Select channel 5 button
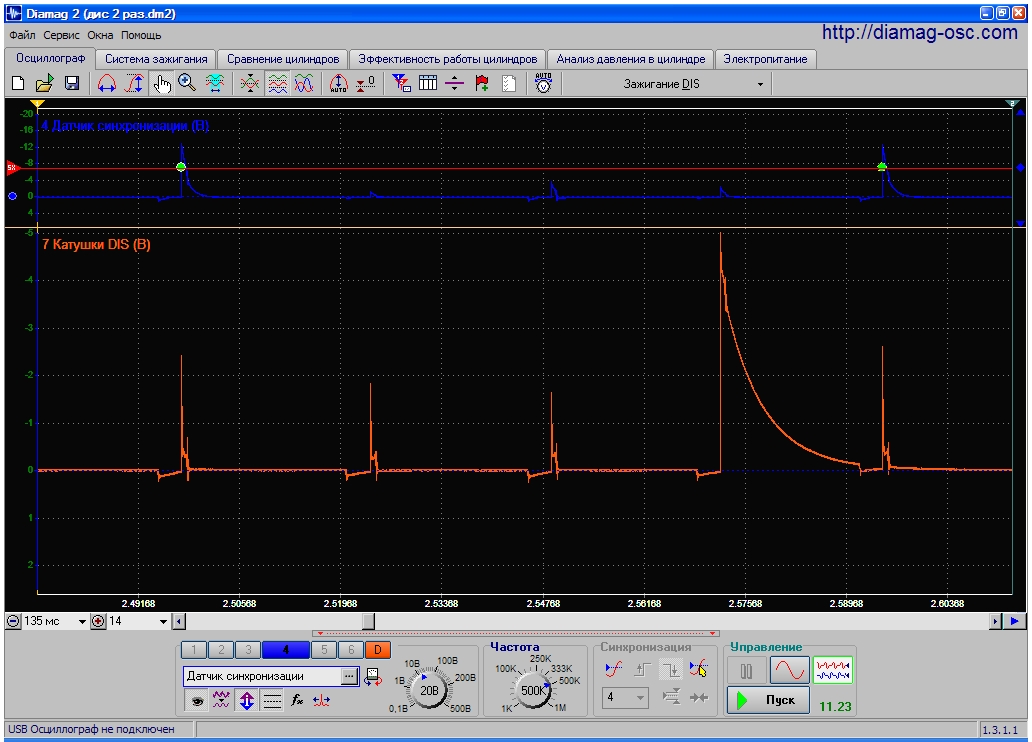This screenshot has width=1032, height=742. click(x=324, y=650)
